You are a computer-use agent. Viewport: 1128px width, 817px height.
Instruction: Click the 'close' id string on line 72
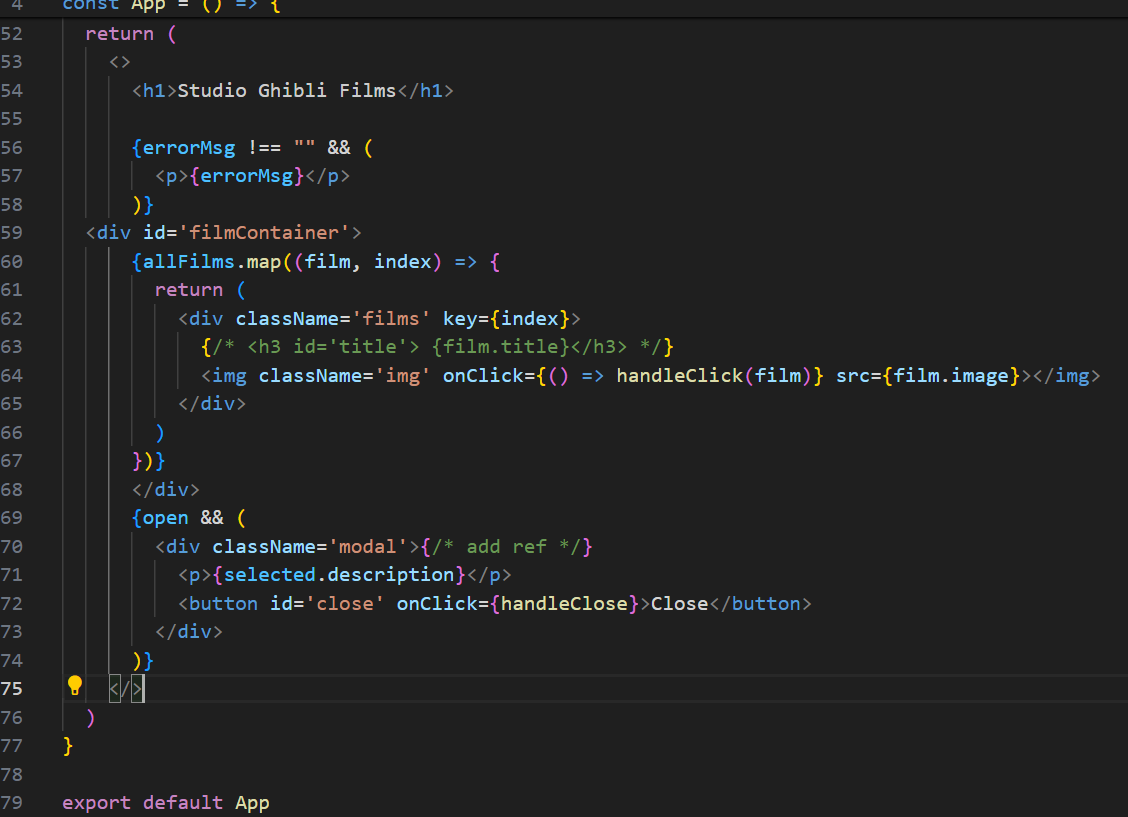click(x=345, y=603)
